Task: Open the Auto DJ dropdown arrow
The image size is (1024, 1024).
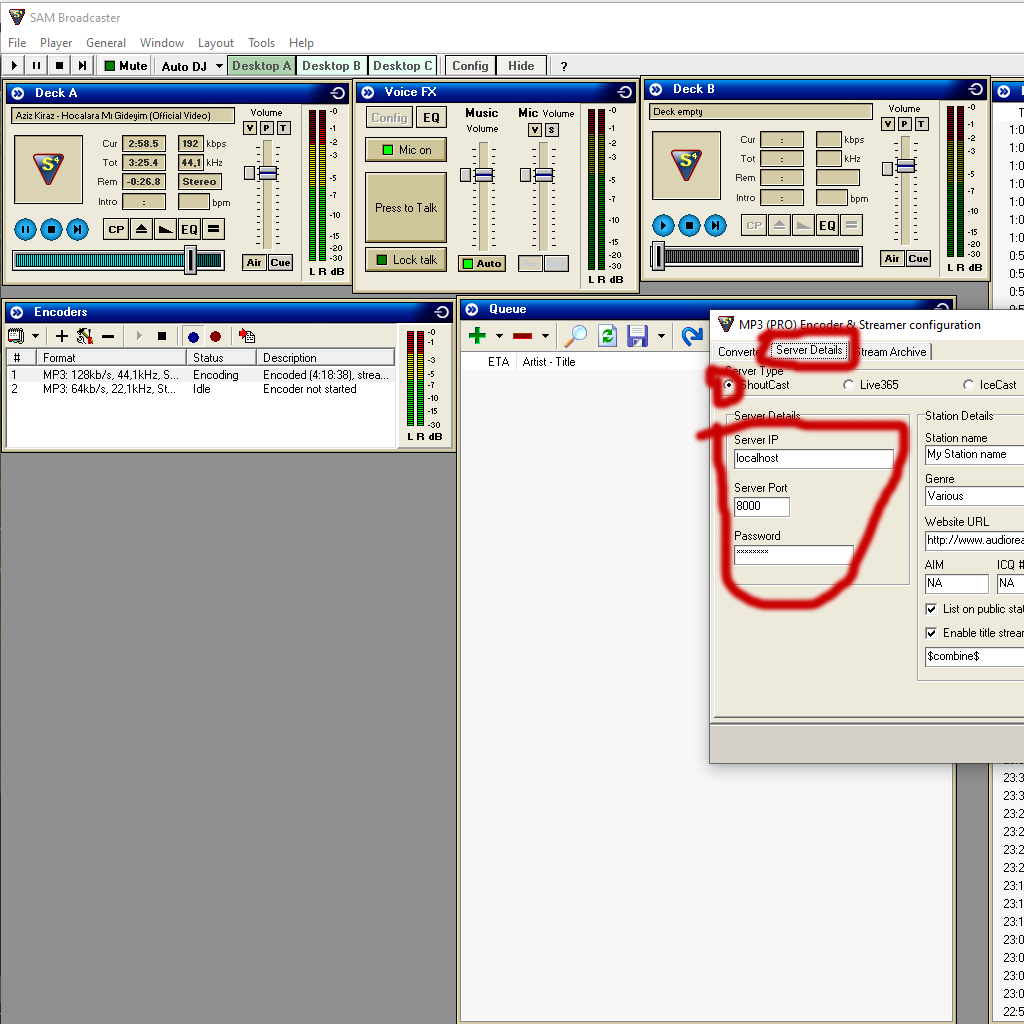Action: coord(219,66)
